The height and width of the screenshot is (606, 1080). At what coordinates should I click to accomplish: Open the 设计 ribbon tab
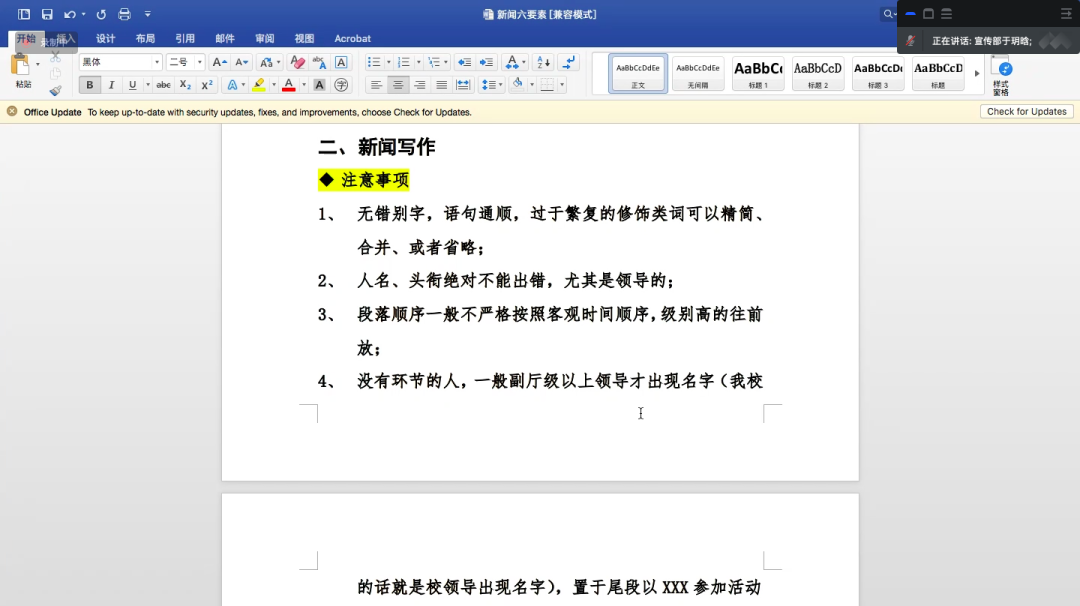click(x=105, y=39)
